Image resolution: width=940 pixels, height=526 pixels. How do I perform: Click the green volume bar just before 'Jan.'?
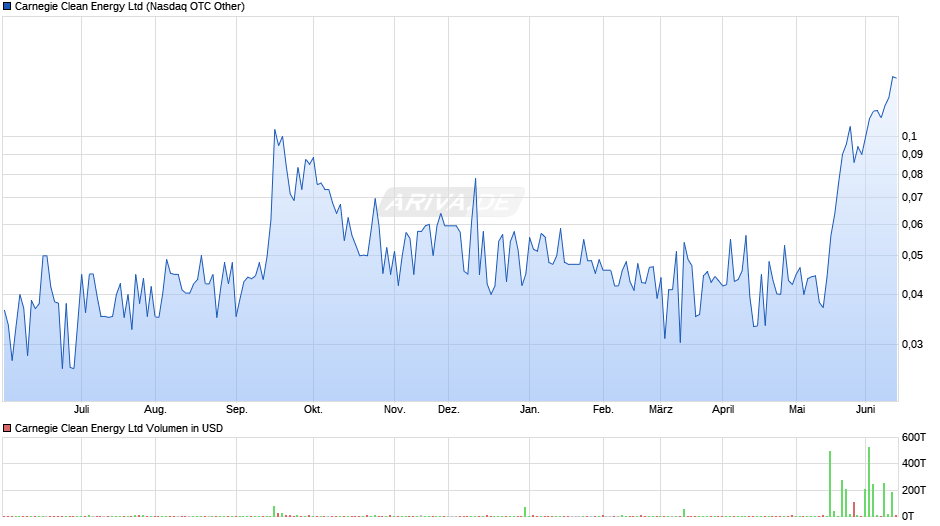(525, 512)
